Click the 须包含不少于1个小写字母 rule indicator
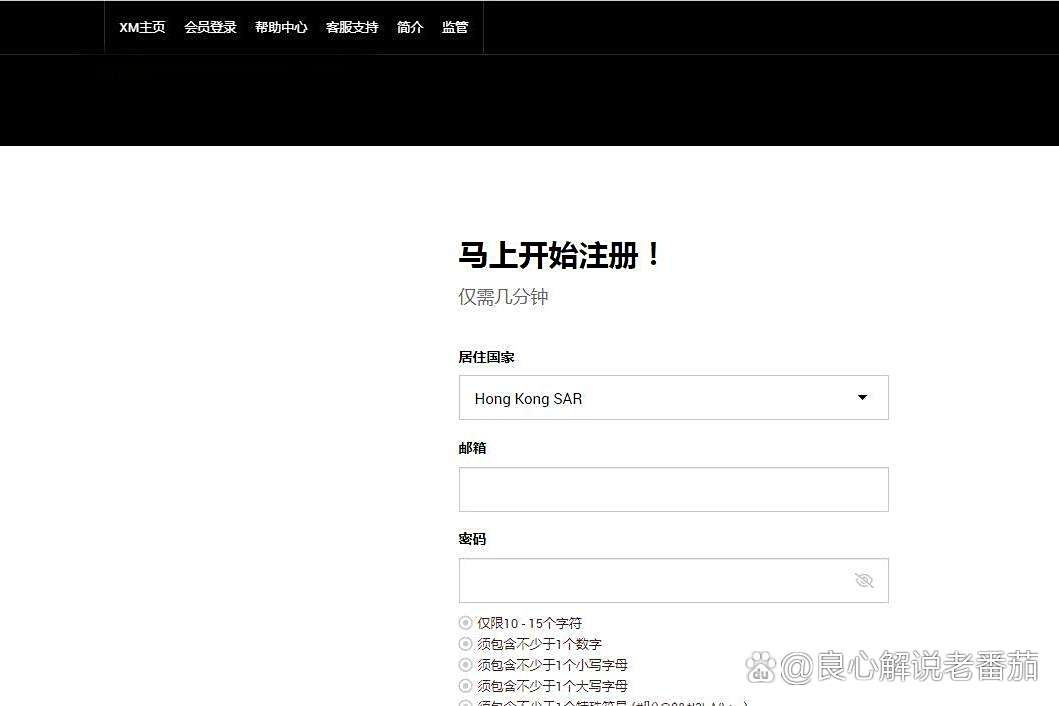Screen dimensions: 1059x706 [465, 665]
